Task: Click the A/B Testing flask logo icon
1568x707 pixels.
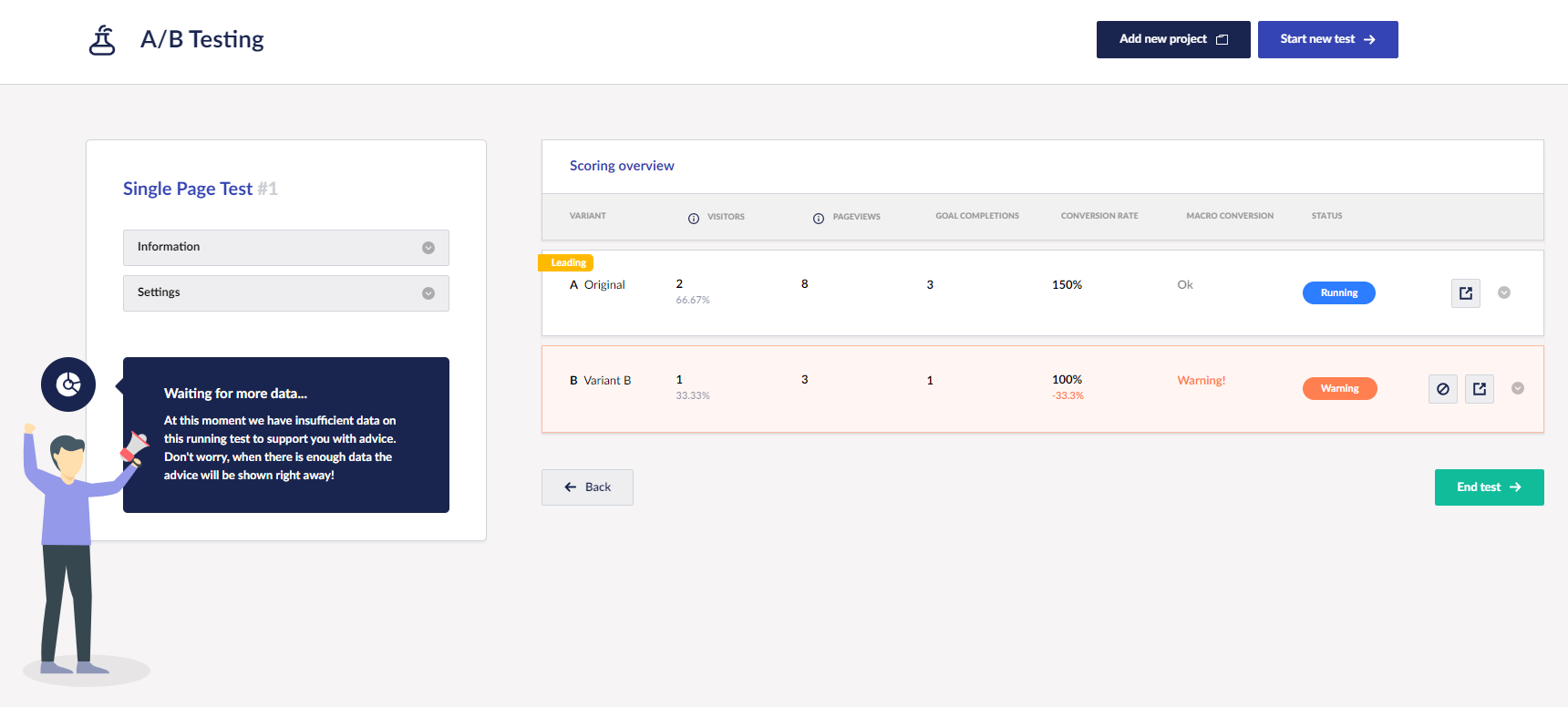Action: pos(102,40)
